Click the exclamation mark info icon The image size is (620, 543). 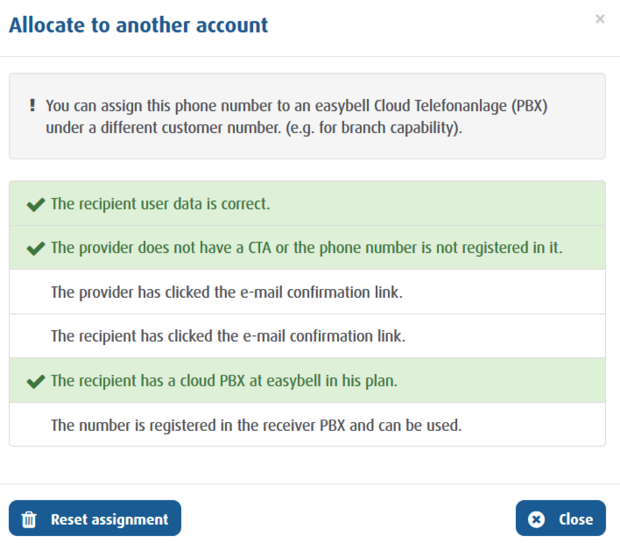point(33,104)
